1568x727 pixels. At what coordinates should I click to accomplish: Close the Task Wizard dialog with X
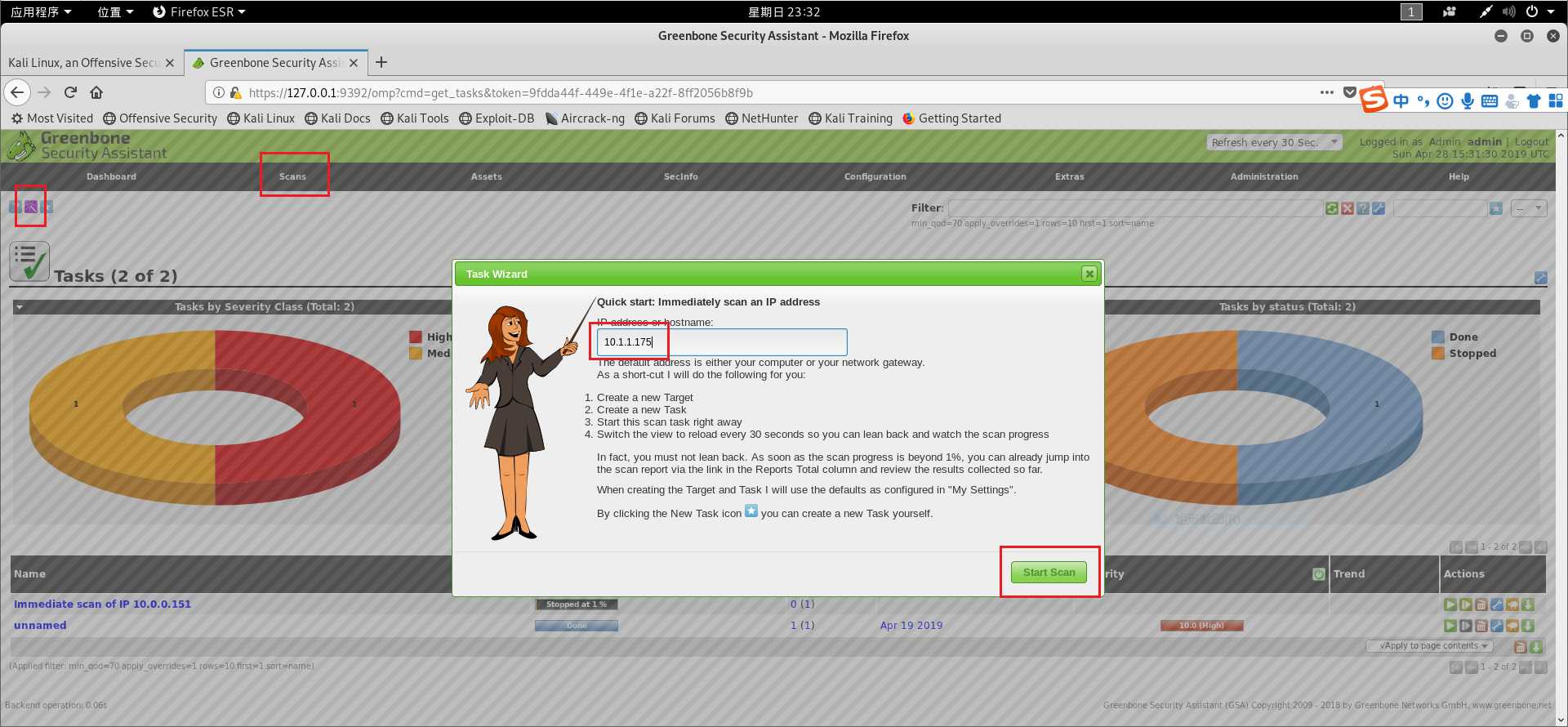1089,274
